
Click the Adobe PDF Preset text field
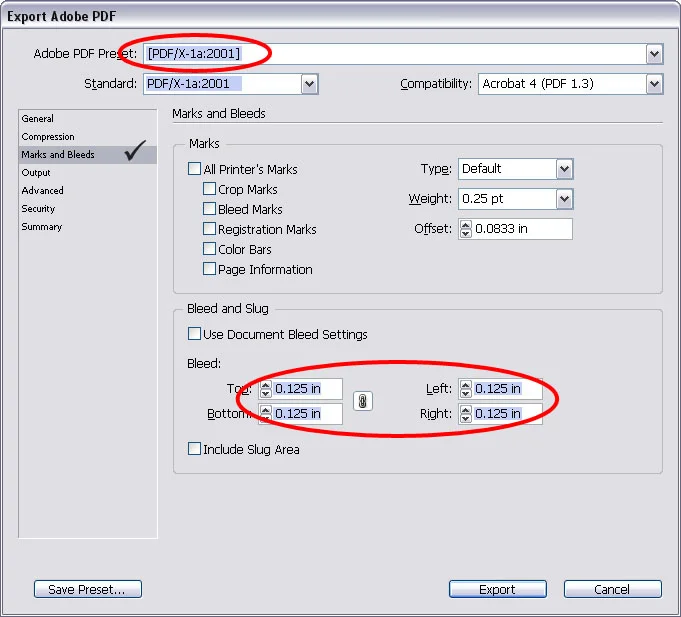[x=394, y=54]
